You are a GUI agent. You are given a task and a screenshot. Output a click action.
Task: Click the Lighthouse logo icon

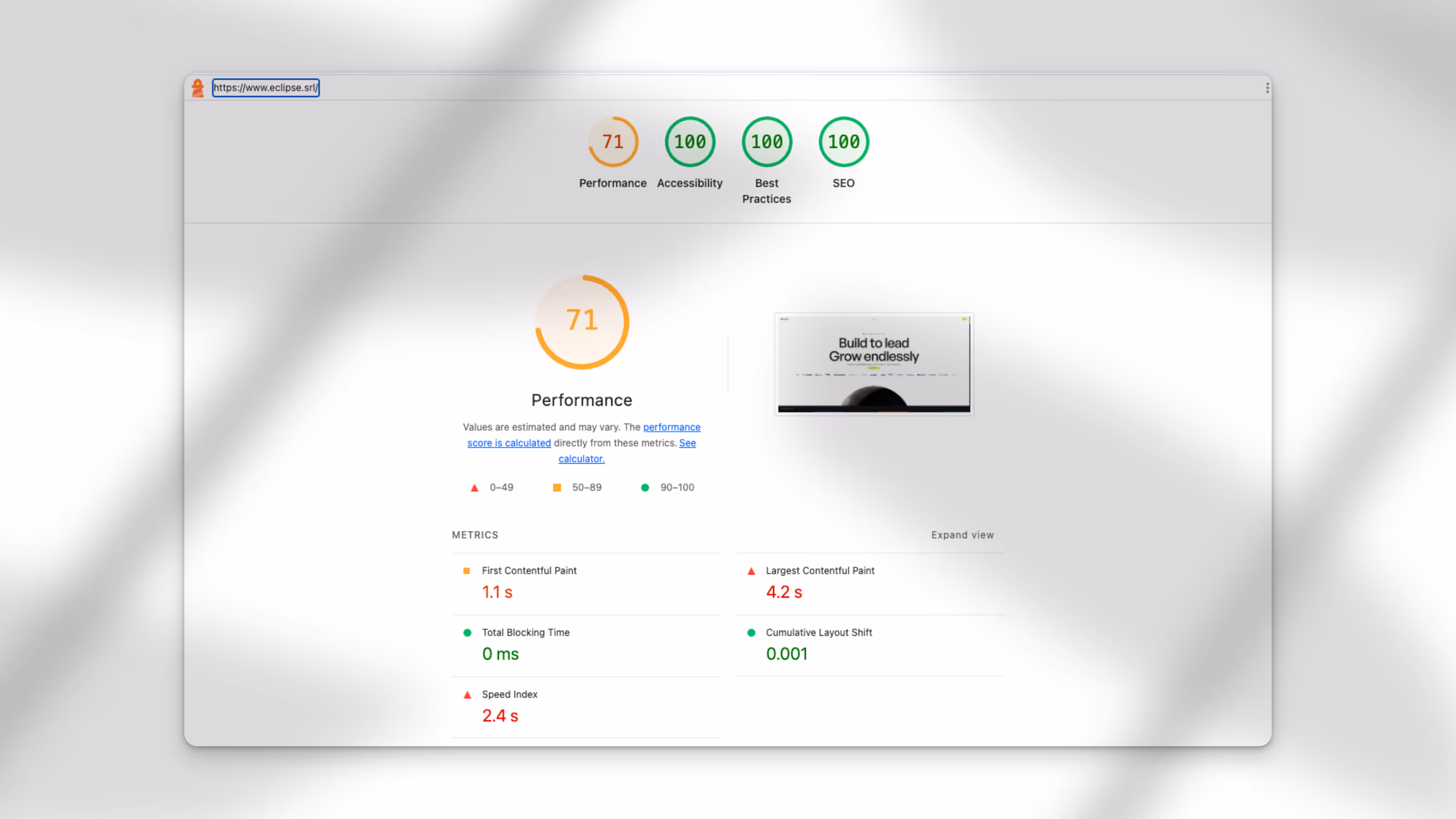pyautogui.click(x=197, y=88)
